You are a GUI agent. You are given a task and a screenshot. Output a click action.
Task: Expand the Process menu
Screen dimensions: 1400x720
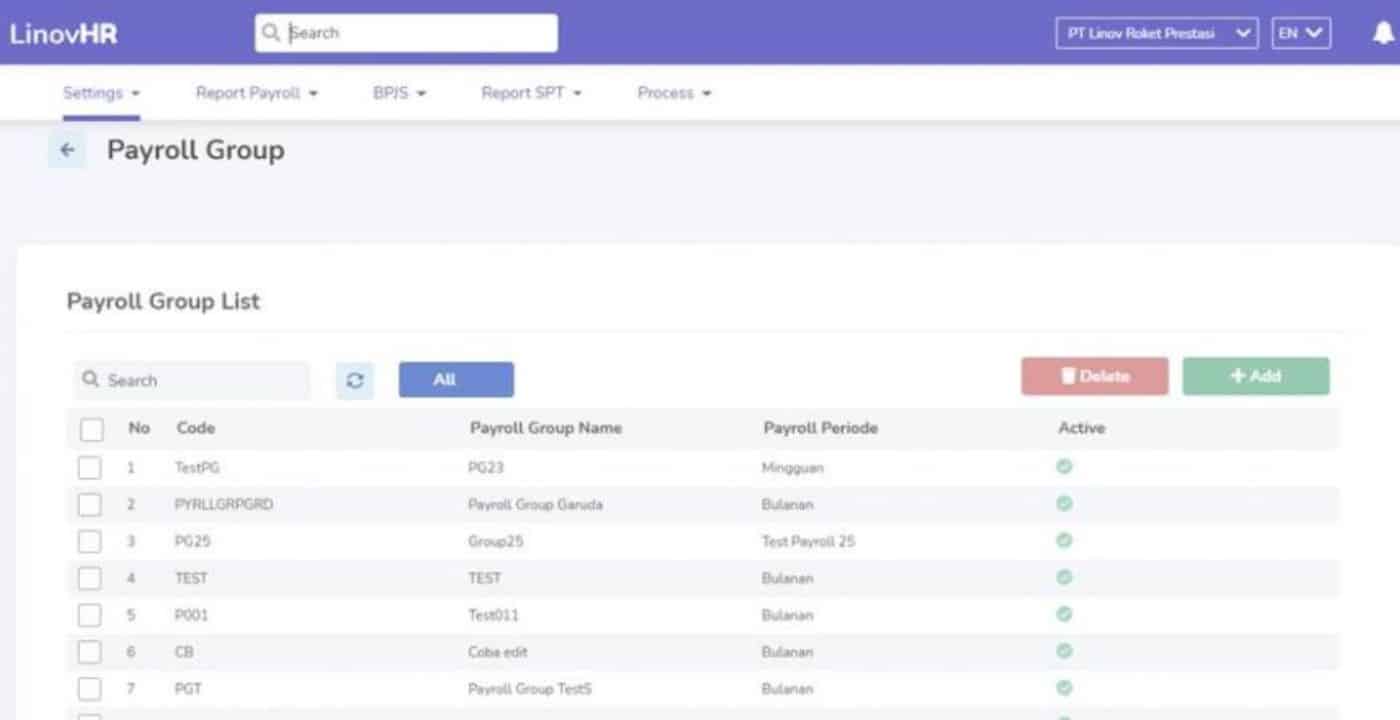674,93
